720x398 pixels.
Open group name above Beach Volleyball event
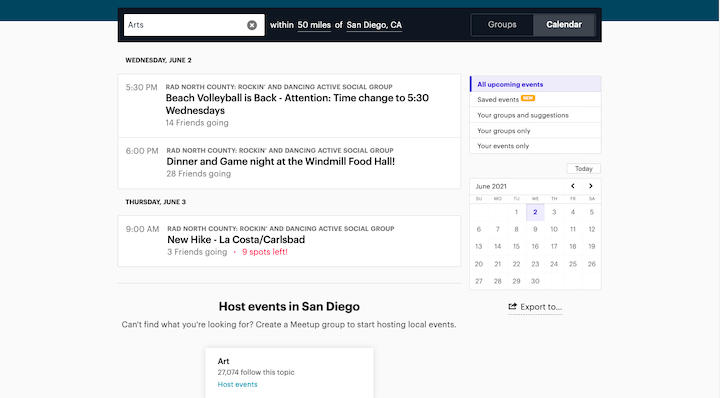pyautogui.click(x=279, y=87)
